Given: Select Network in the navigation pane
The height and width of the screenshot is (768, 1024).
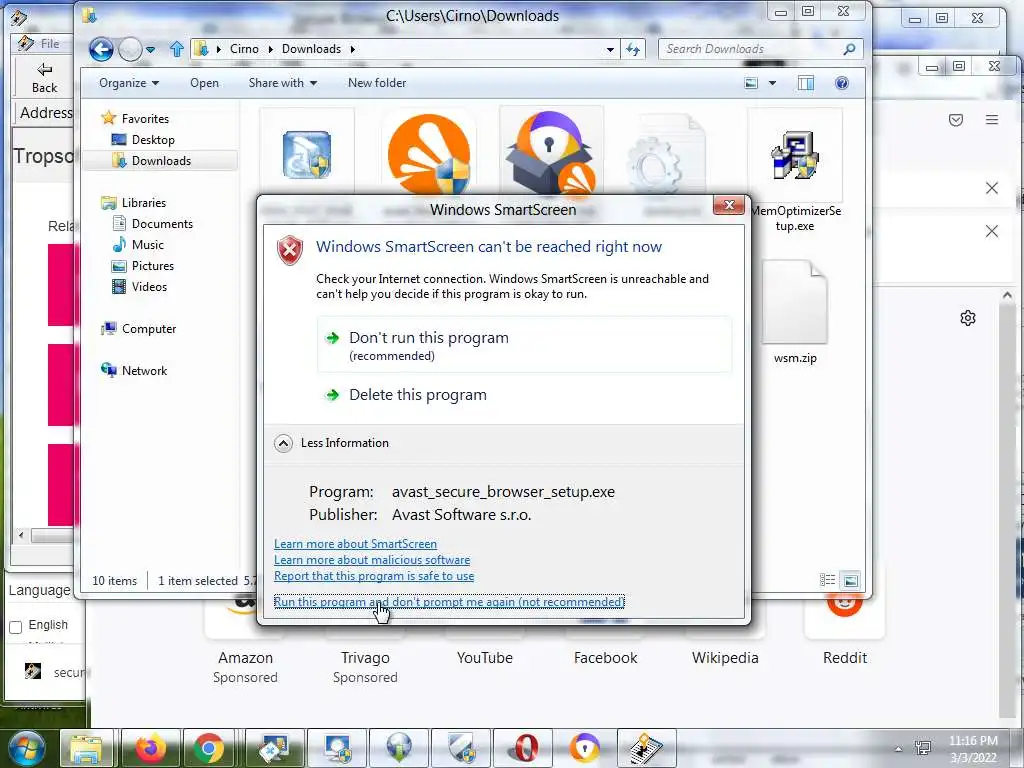Looking at the screenshot, I should (x=144, y=370).
